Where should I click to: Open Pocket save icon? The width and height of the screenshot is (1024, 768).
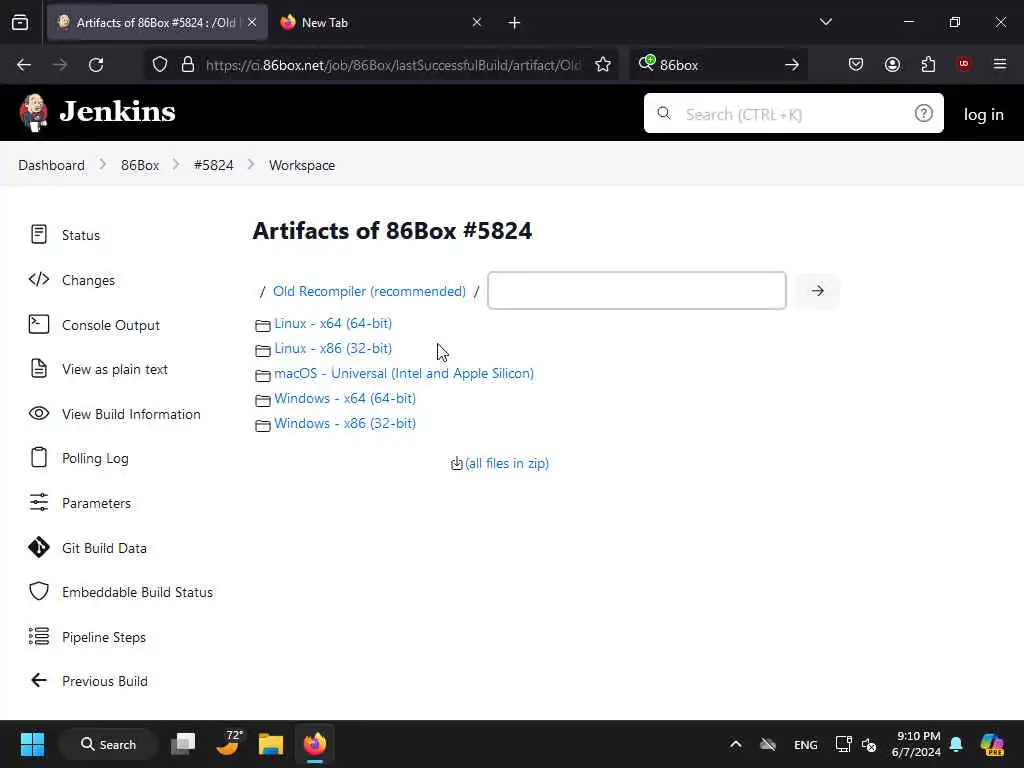[x=856, y=64]
